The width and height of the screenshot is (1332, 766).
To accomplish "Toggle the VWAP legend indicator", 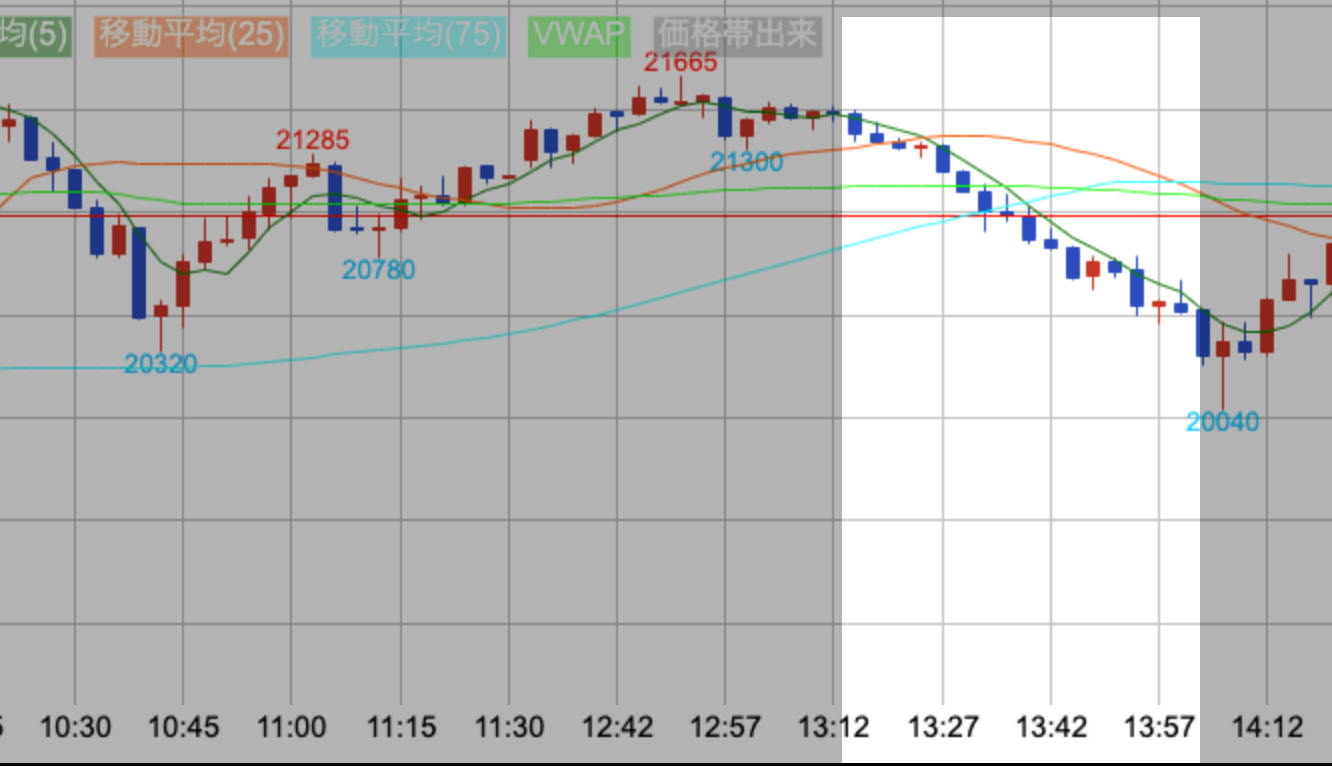I will tap(579, 36).
